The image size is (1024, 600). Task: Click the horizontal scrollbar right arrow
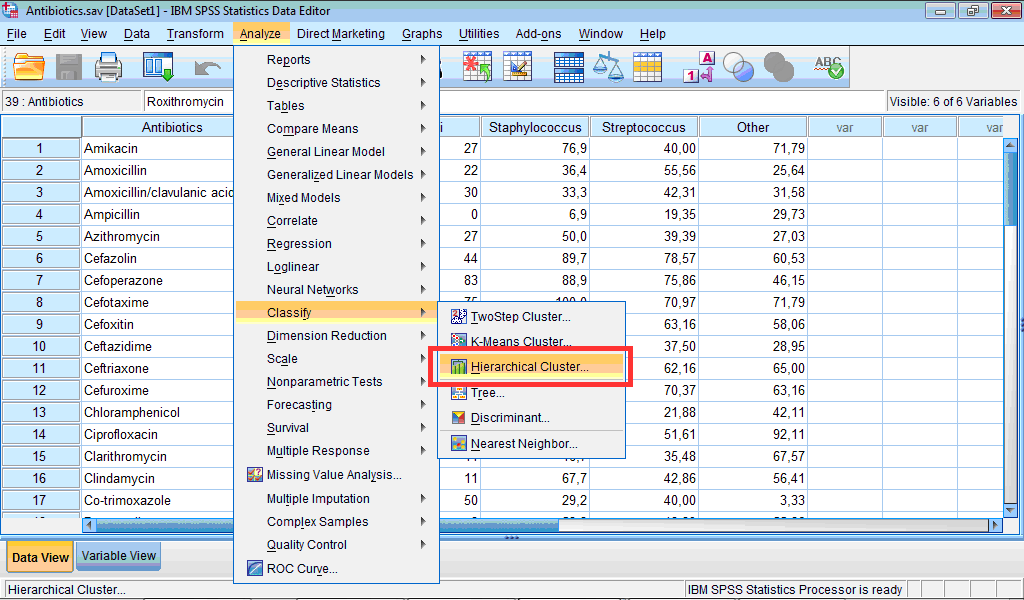click(x=995, y=524)
